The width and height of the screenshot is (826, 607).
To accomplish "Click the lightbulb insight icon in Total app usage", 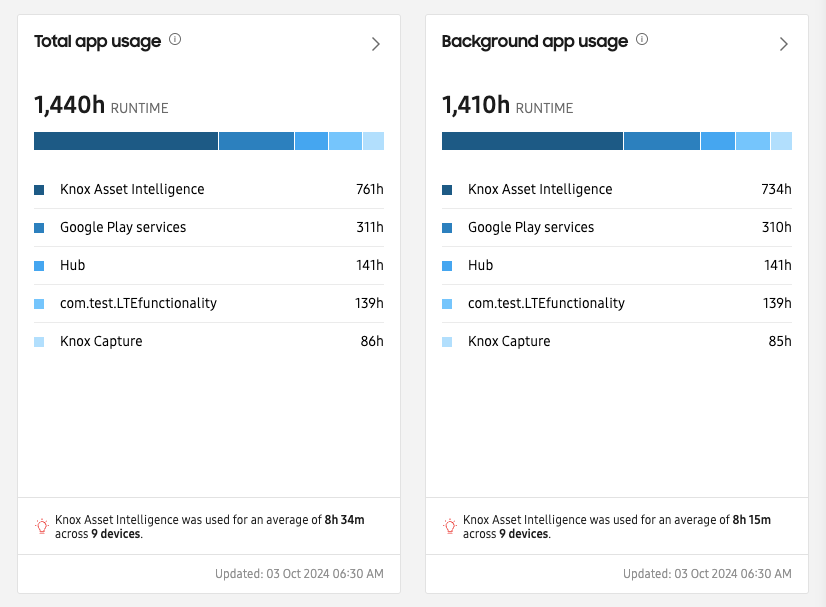I will point(42,526).
